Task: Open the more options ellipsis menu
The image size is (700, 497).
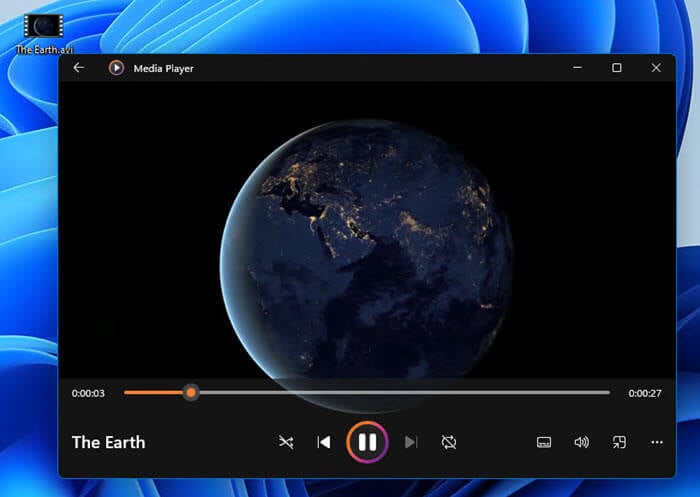Action: (x=657, y=442)
